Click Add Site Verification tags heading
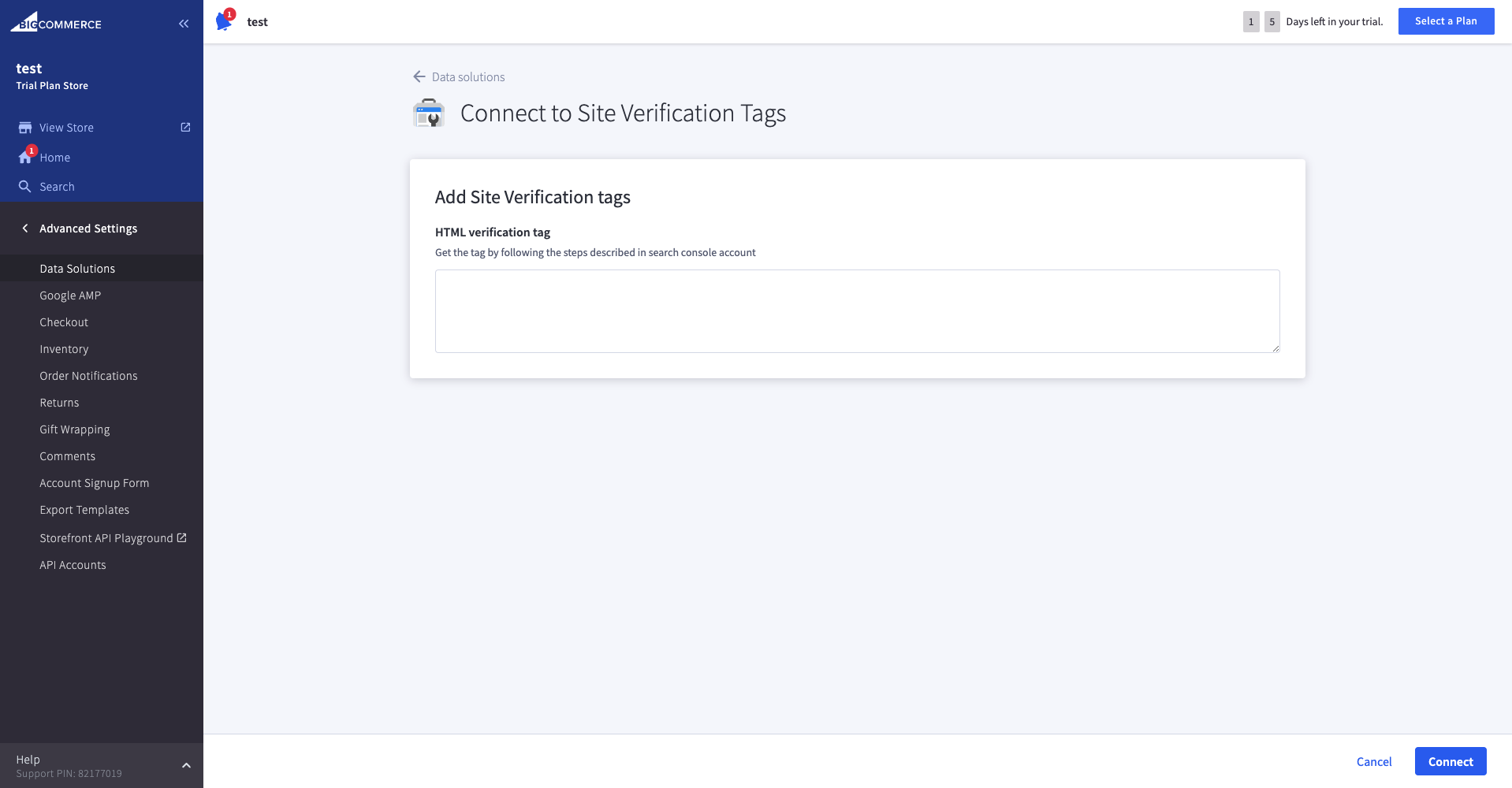 (533, 197)
